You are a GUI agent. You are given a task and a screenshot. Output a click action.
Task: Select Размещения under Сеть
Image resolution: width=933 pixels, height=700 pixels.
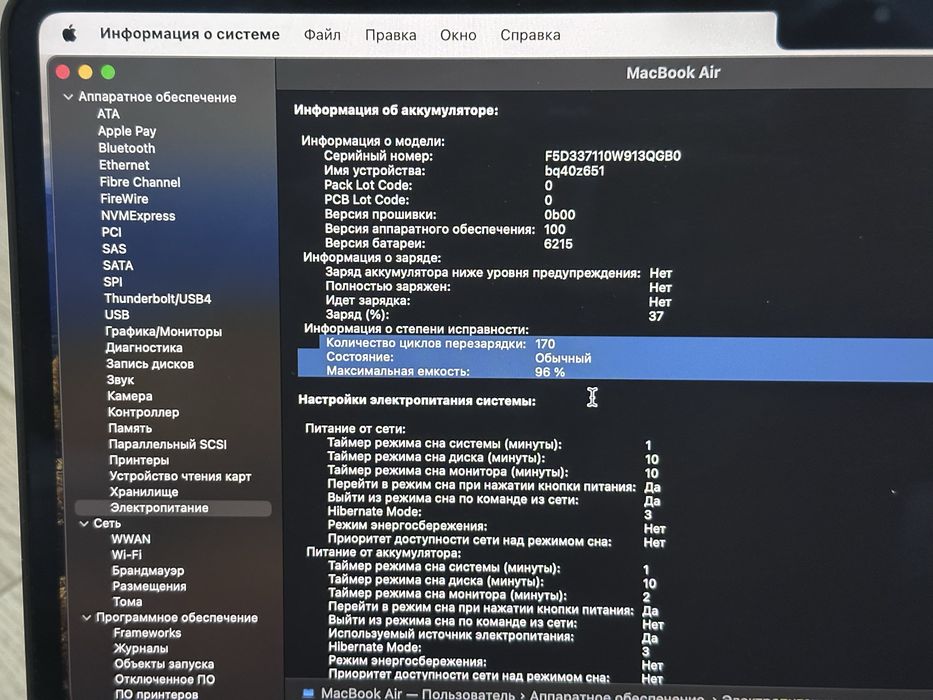[149, 586]
